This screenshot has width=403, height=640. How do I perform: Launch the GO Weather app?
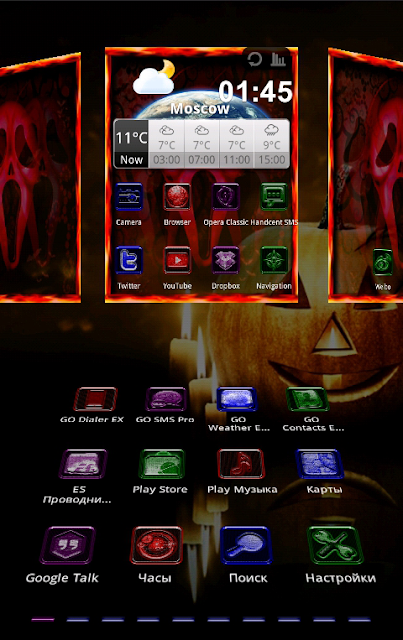tap(237, 399)
